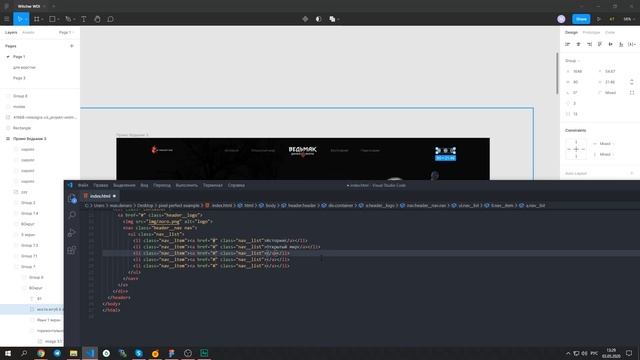Select the Rectangle shape tool in Figma

coord(52,19)
